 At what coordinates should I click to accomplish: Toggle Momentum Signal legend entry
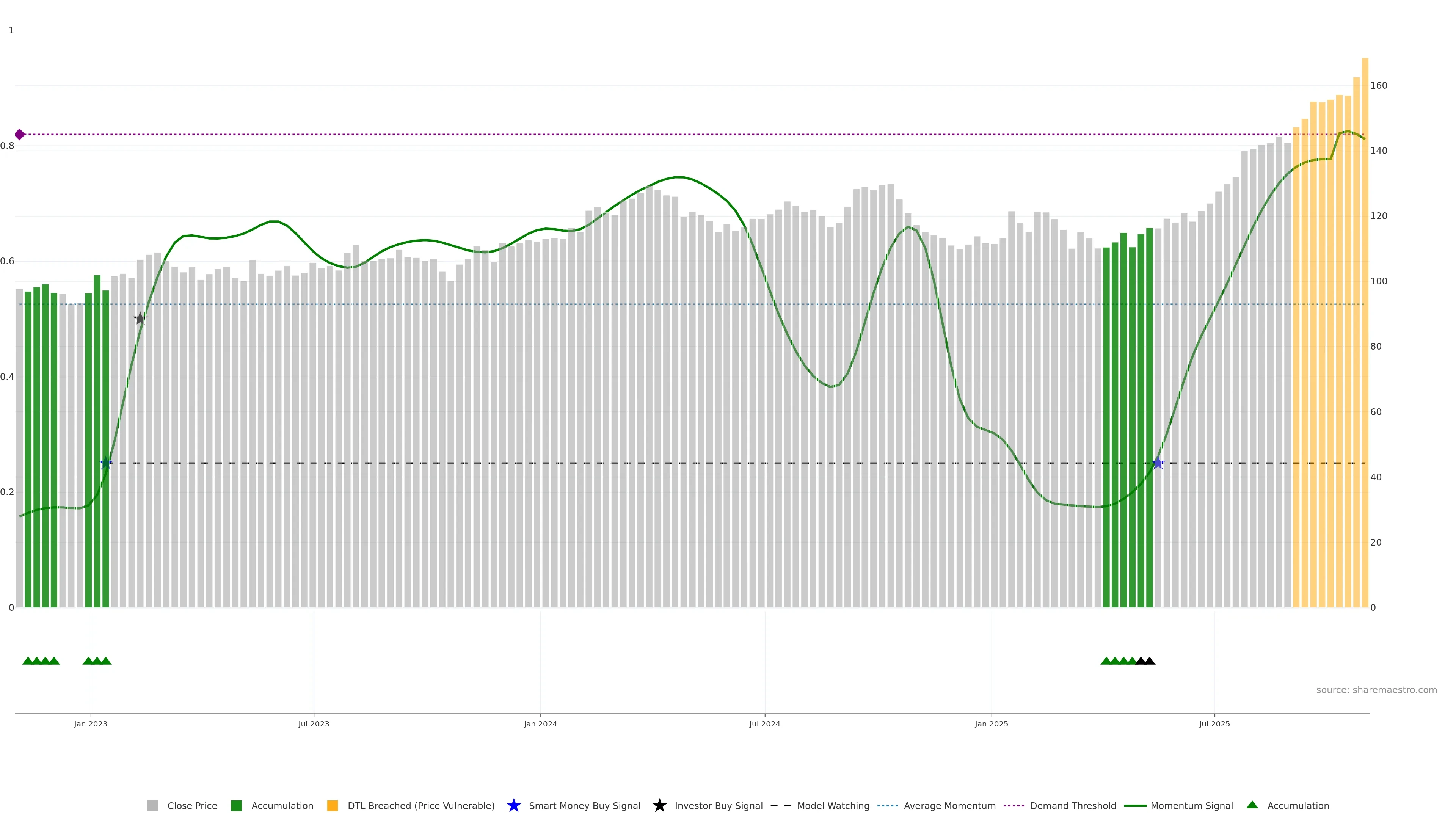[1191, 805]
